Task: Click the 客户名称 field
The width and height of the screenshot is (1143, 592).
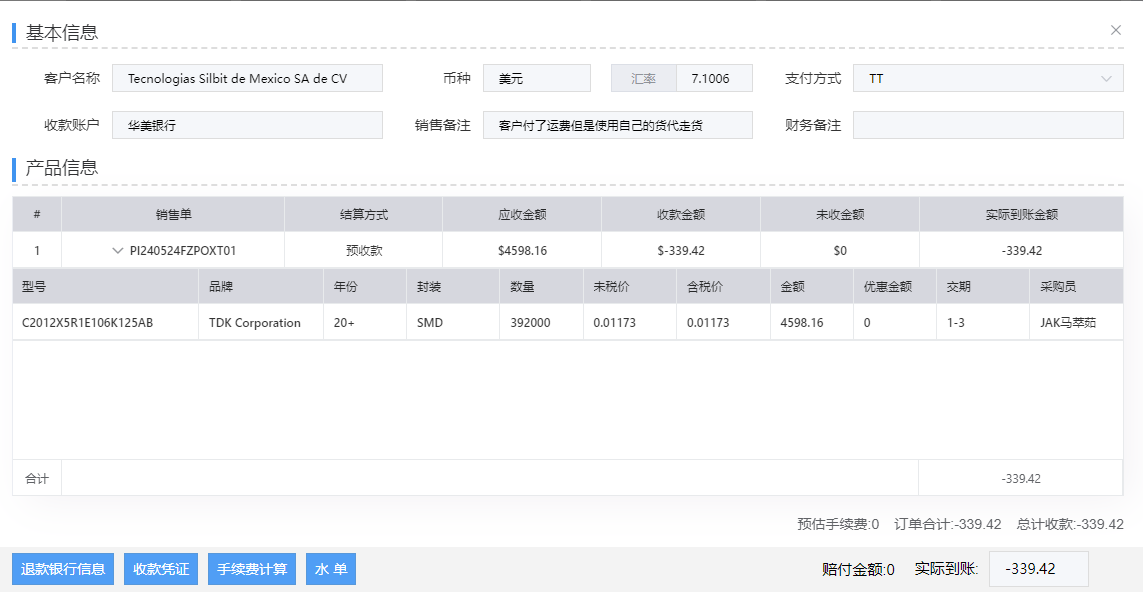Action: 247,78
